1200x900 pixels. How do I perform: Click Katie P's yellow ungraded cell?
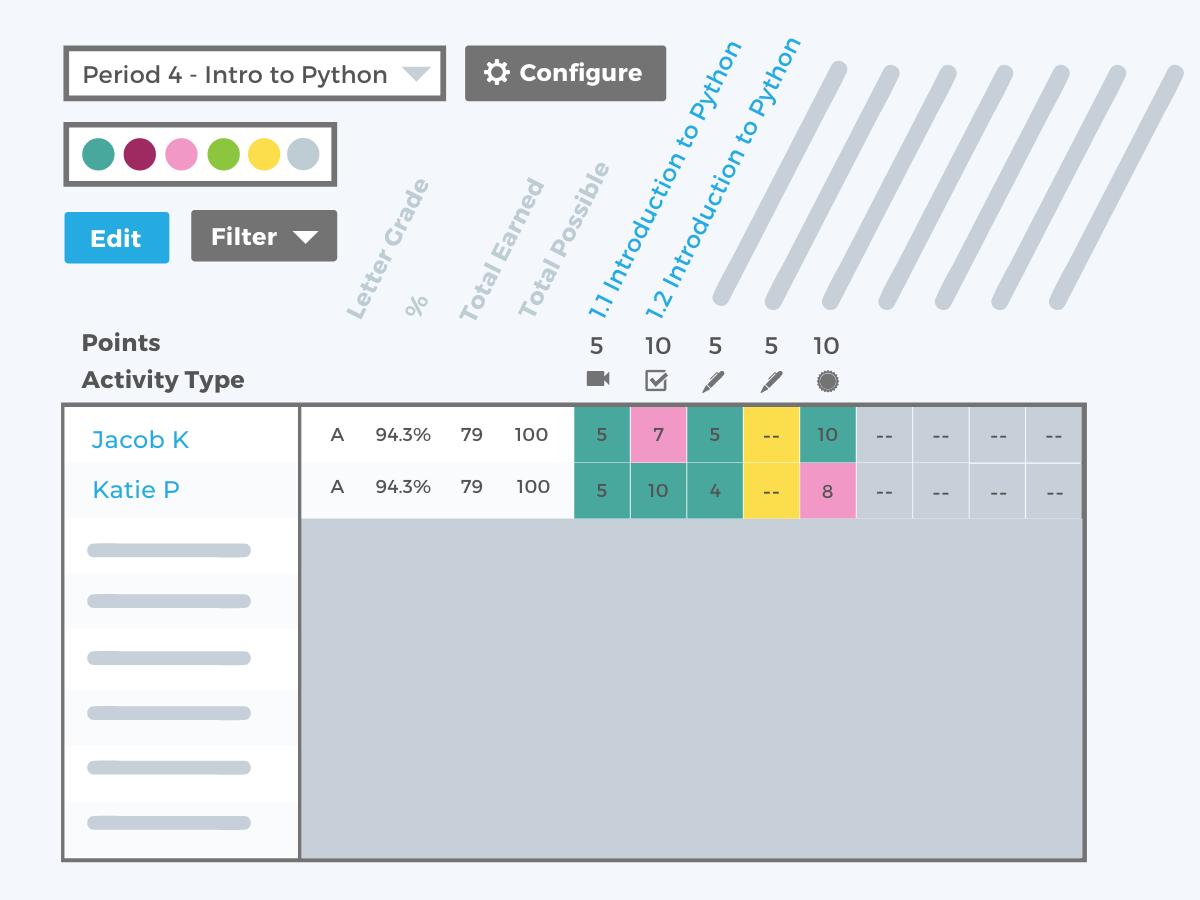(771, 490)
